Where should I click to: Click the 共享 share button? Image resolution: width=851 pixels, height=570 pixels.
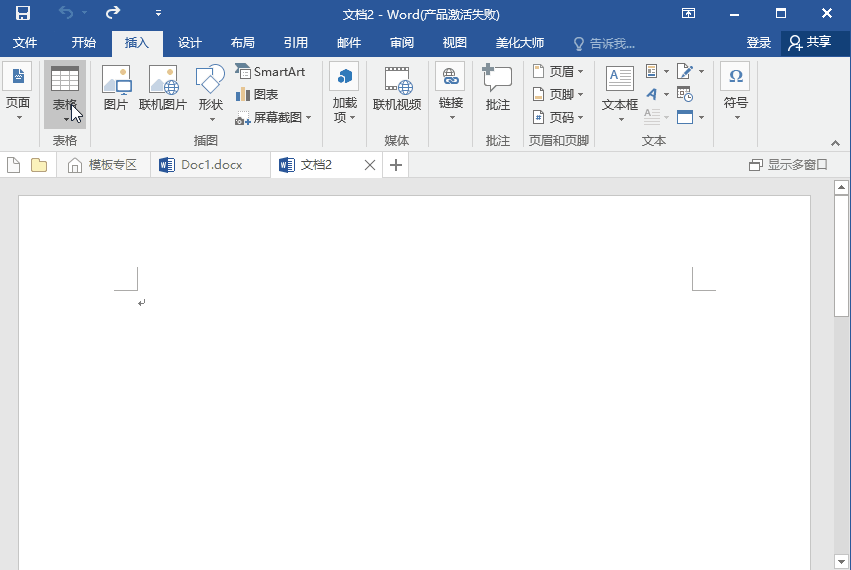tap(809, 43)
